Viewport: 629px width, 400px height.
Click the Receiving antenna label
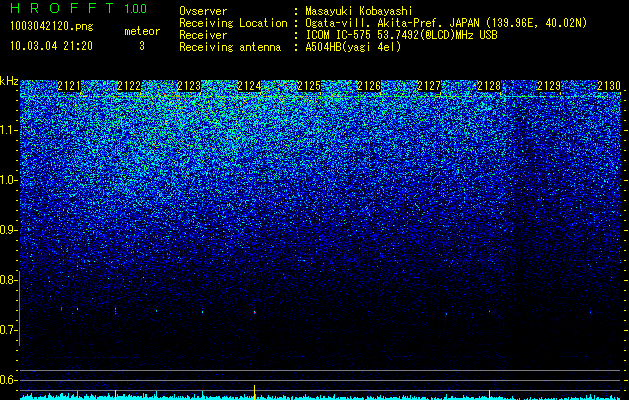(x=230, y=47)
